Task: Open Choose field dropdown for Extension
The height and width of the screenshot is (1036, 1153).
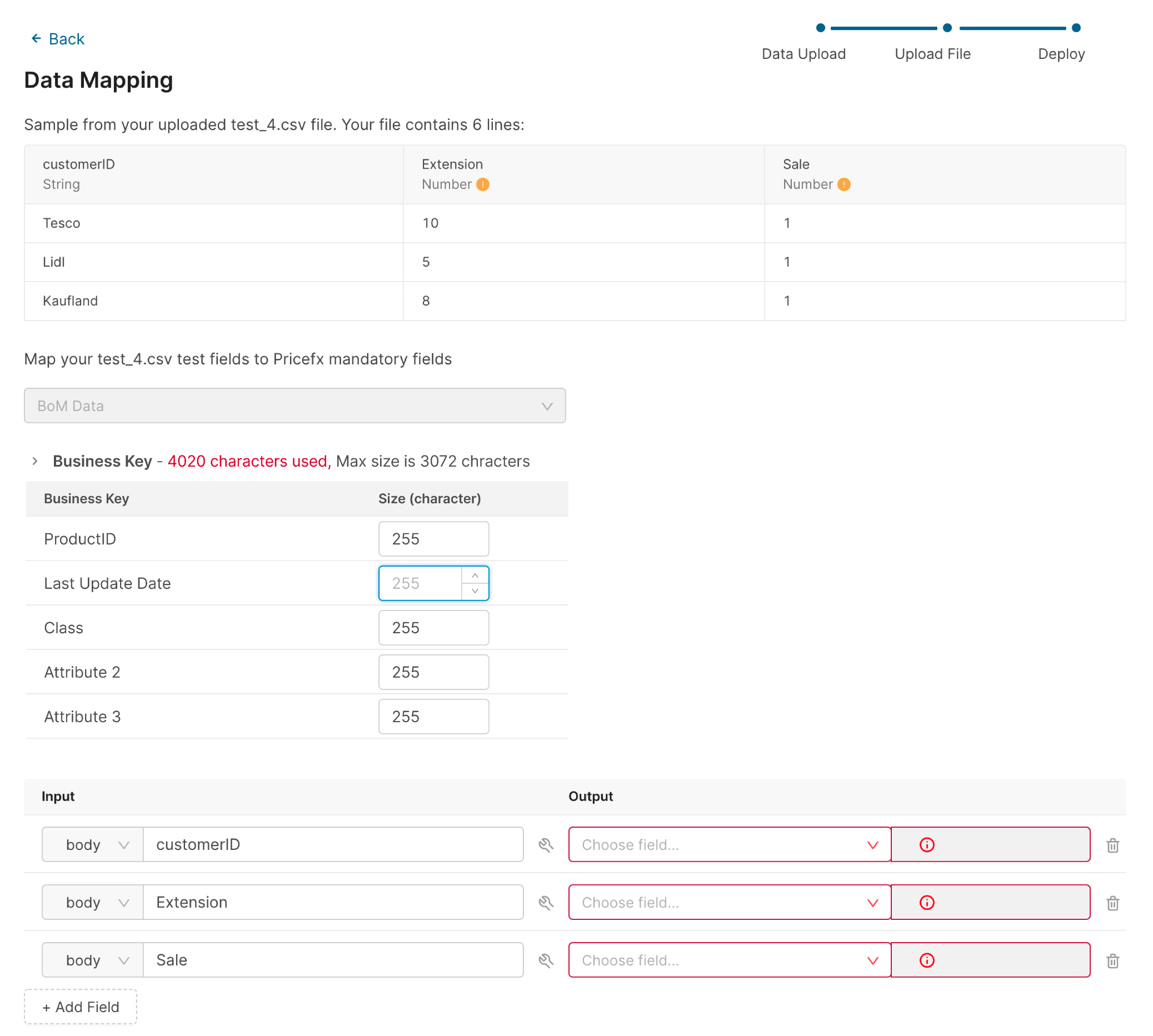Action: [729, 903]
